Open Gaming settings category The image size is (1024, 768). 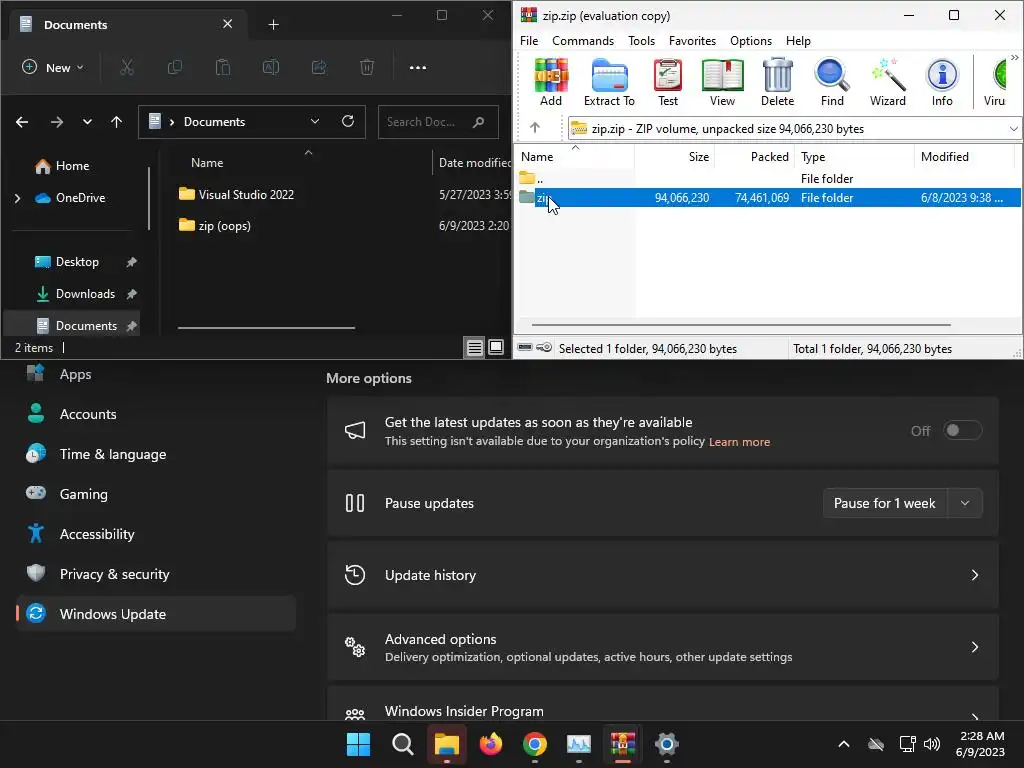pos(156,494)
